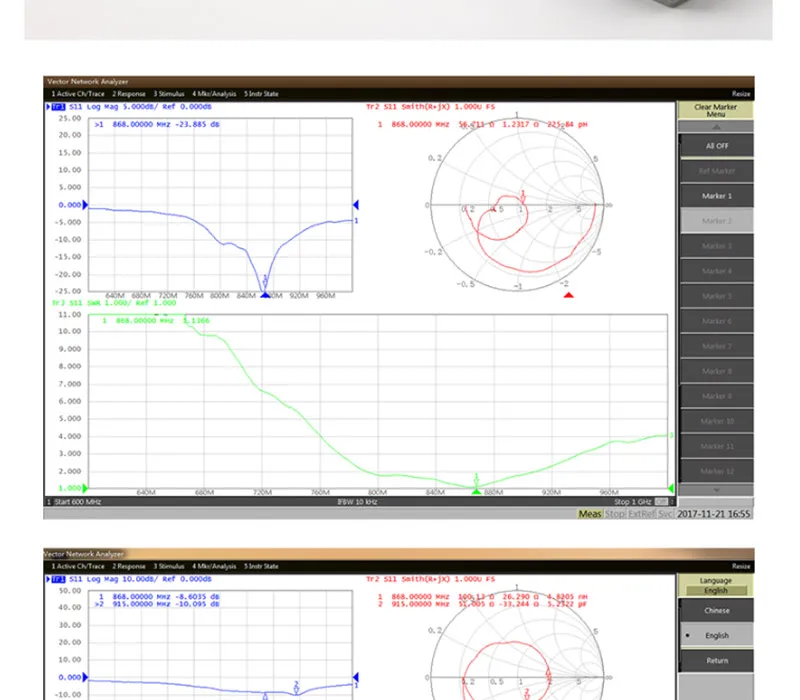Click the Return softkey

pos(716,661)
